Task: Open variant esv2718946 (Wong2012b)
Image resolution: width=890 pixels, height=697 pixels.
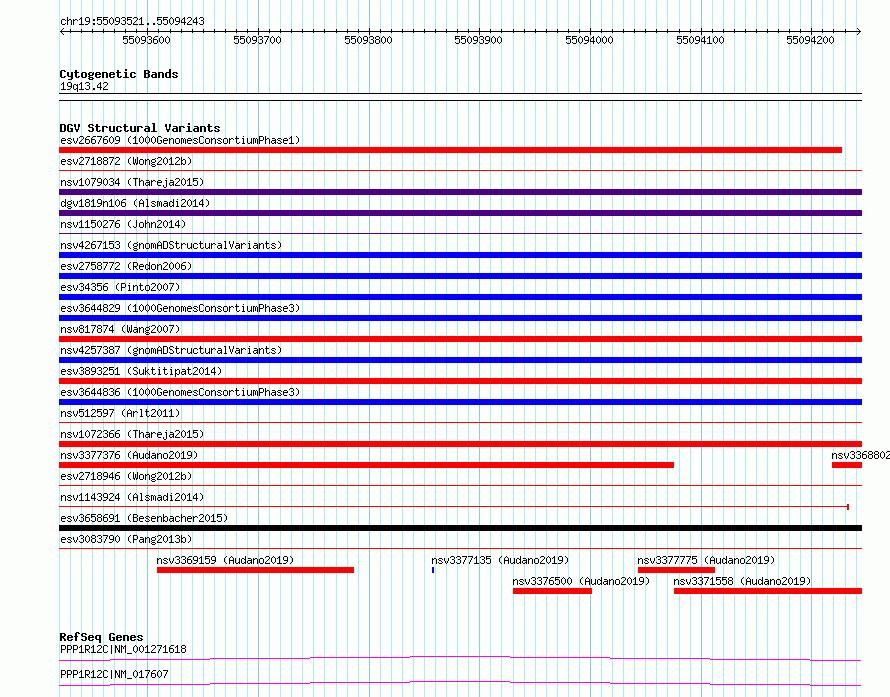Action: (x=126, y=476)
